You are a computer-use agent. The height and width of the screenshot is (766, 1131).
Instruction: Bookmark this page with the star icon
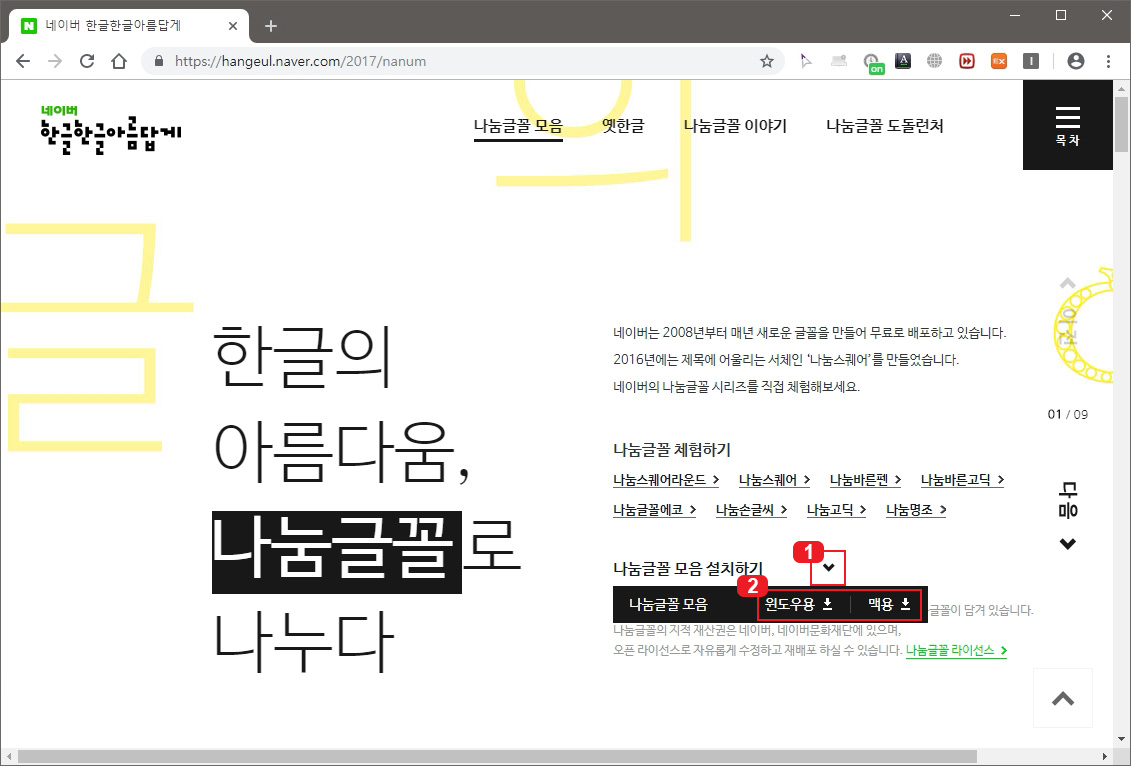pyautogui.click(x=767, y=61)
